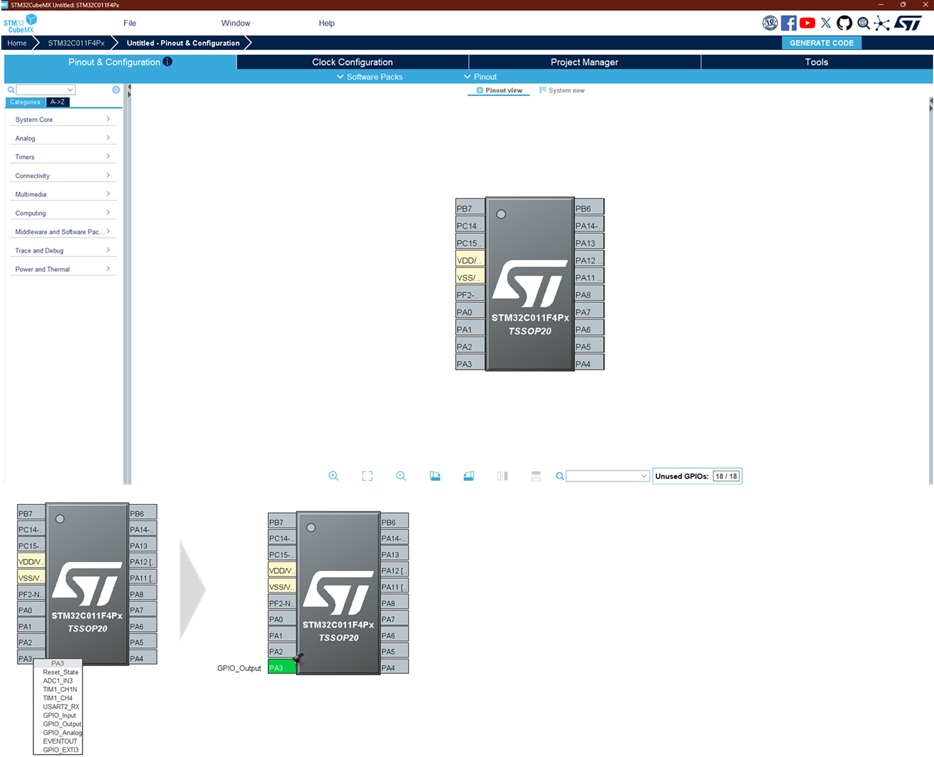The image size is (934, 757).
Task: Click the categories settings gear icon
Action: (x=116, y=90)
